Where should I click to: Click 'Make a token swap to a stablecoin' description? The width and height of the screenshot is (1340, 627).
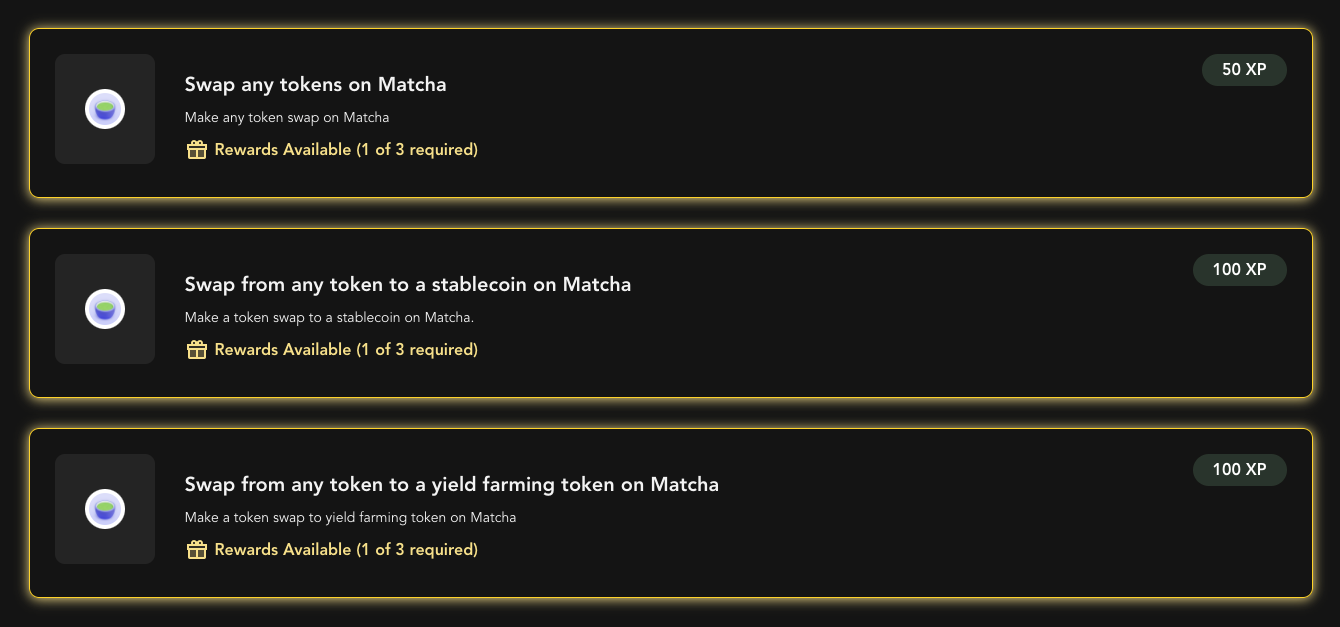click(330, 318)
